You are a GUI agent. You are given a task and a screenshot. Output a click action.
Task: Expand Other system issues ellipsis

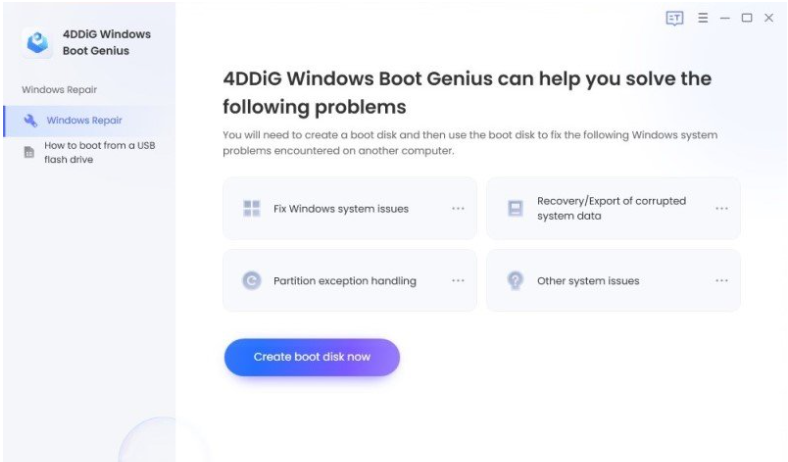(x=722, y=281)
